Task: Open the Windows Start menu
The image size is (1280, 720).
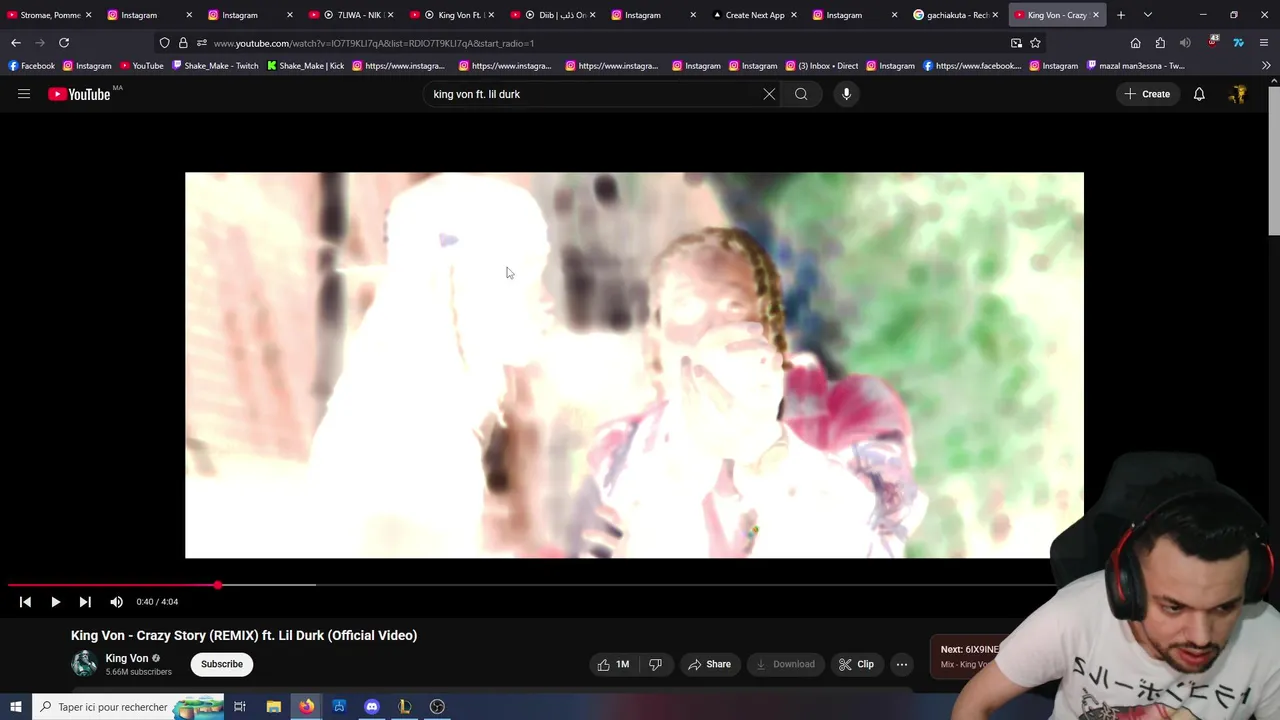Action: (x=15, y=707)
